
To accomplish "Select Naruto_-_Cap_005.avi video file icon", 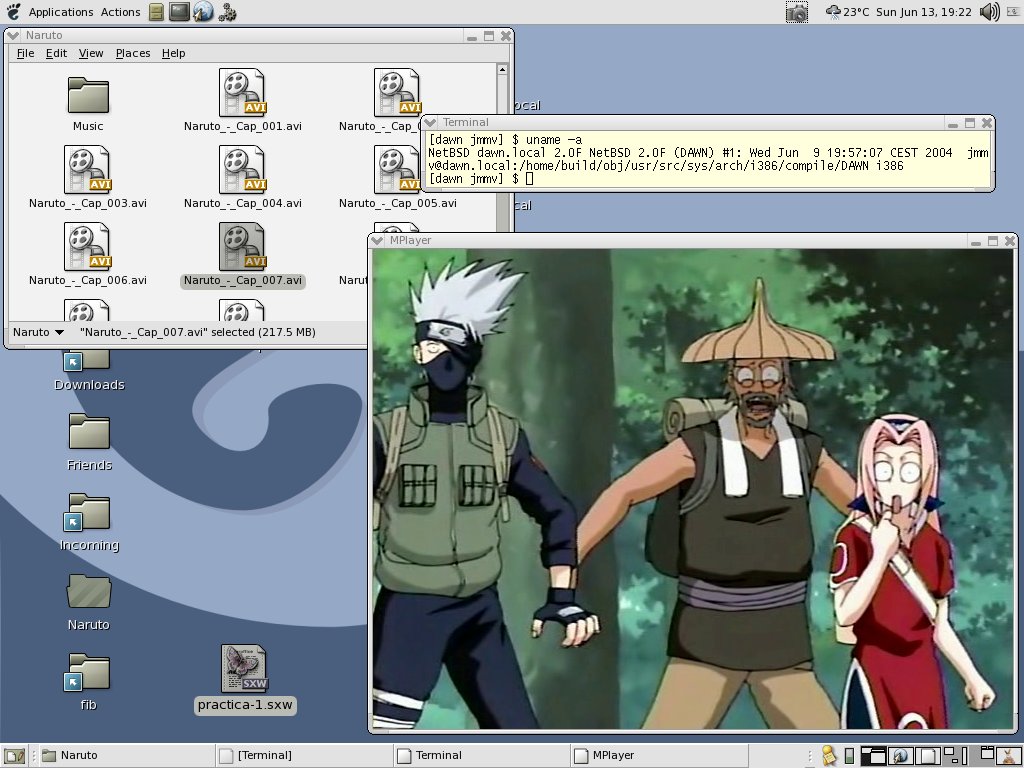I will click(396, 170).
